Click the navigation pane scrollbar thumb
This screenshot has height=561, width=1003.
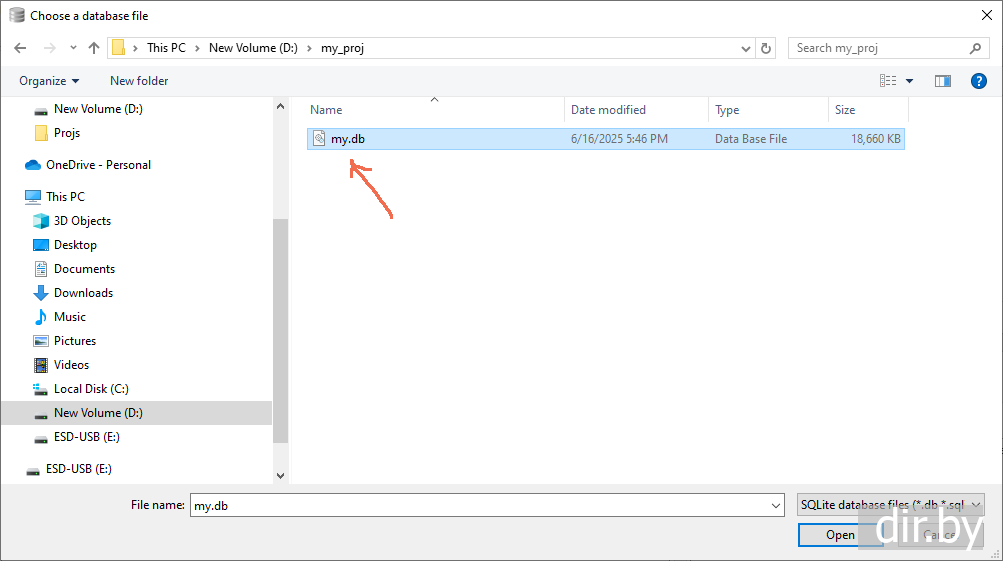point(280,331)
